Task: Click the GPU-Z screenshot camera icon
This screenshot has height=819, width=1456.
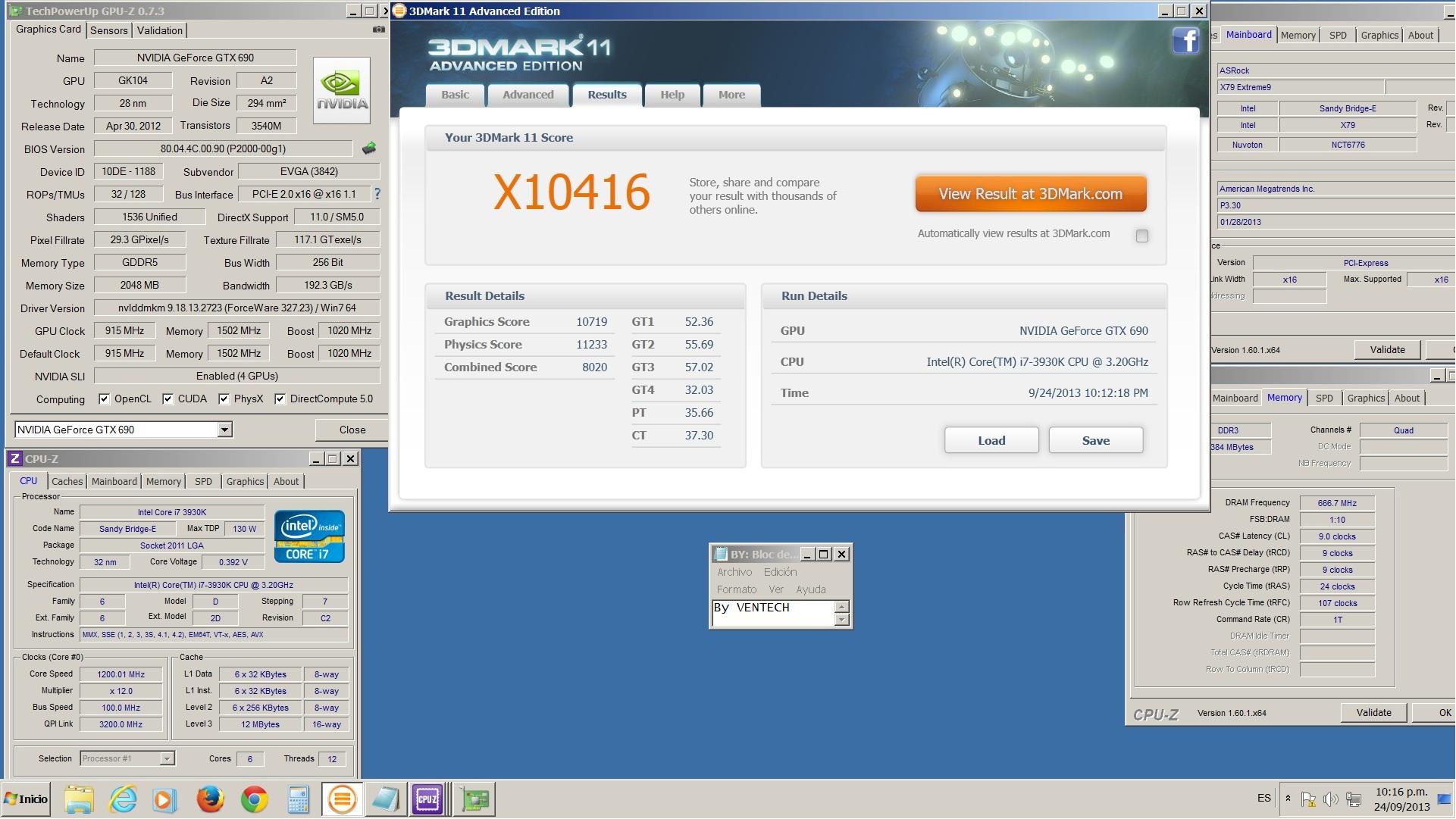Action: pyautogui.click(x=378, y=30)
